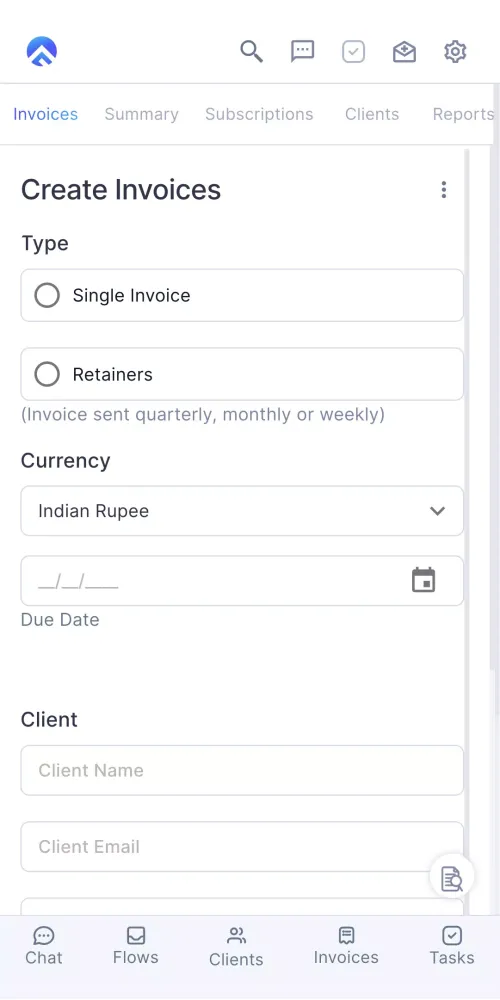This screenshot has height=1000, width=500.
Task: Click the floating document search icon
Action: 452,878
